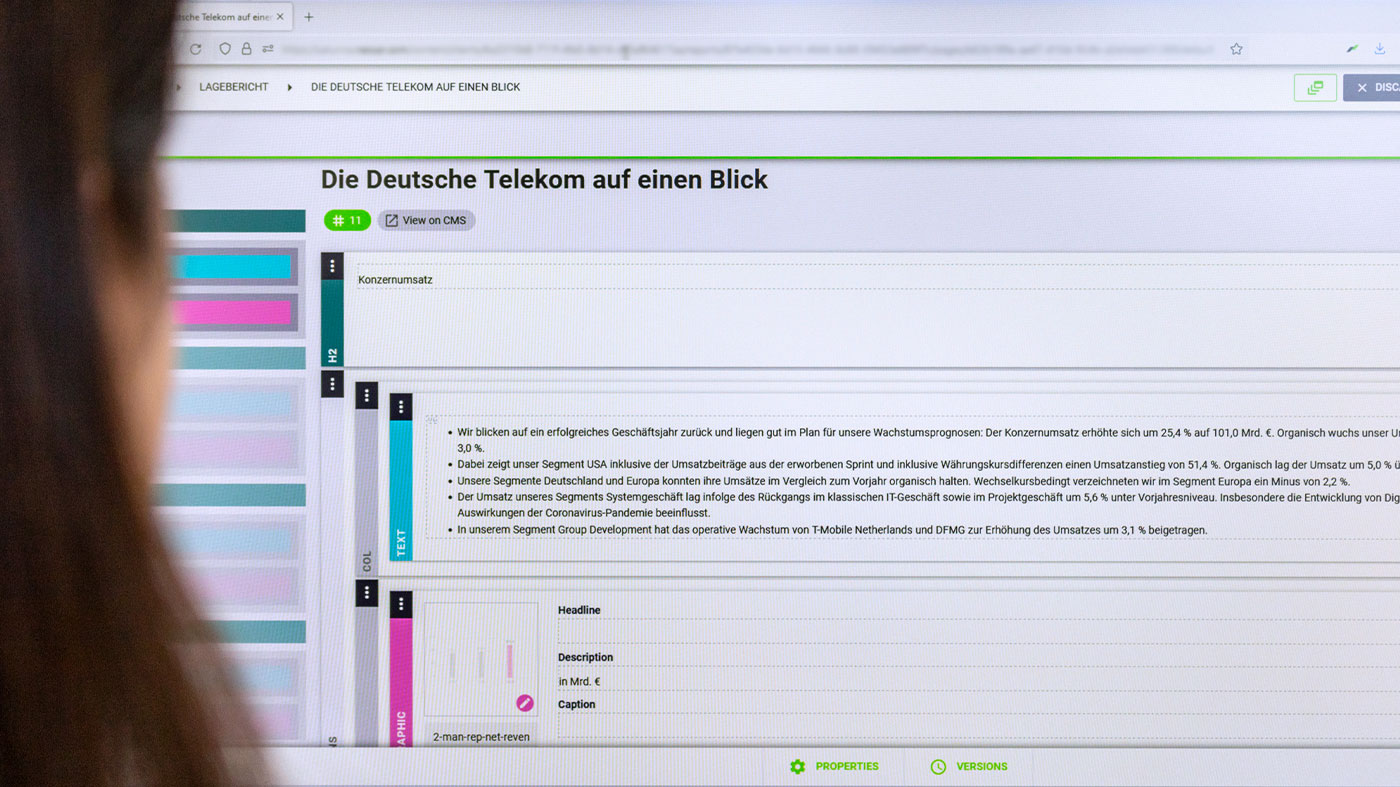Click into the Headline field
The width and height of the screenshot is (1400, 787).
click(978, 632)
